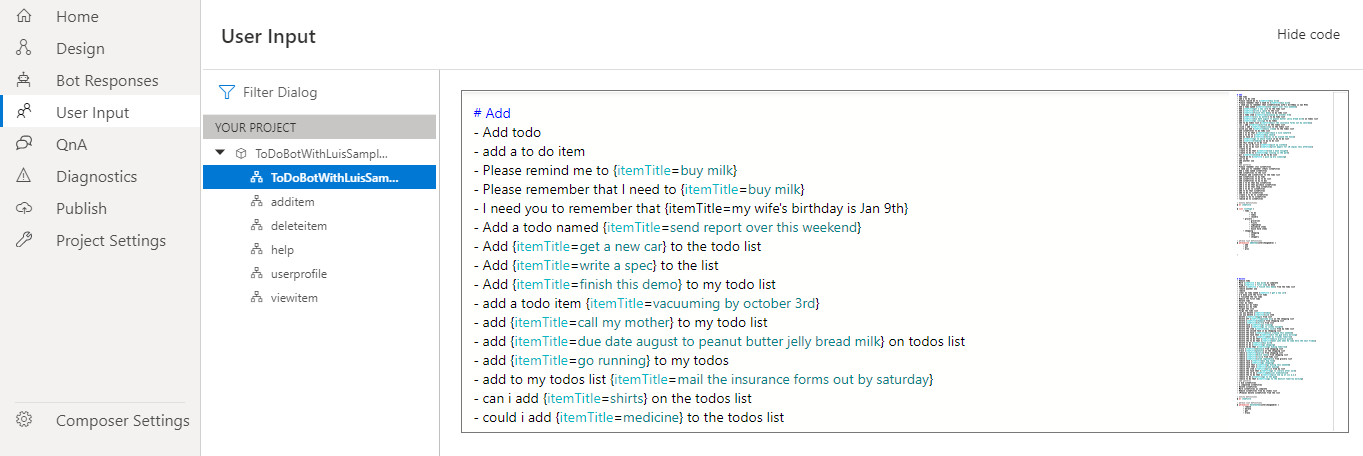Select the User Input navigation item
1363x456 pixels.
92,112
